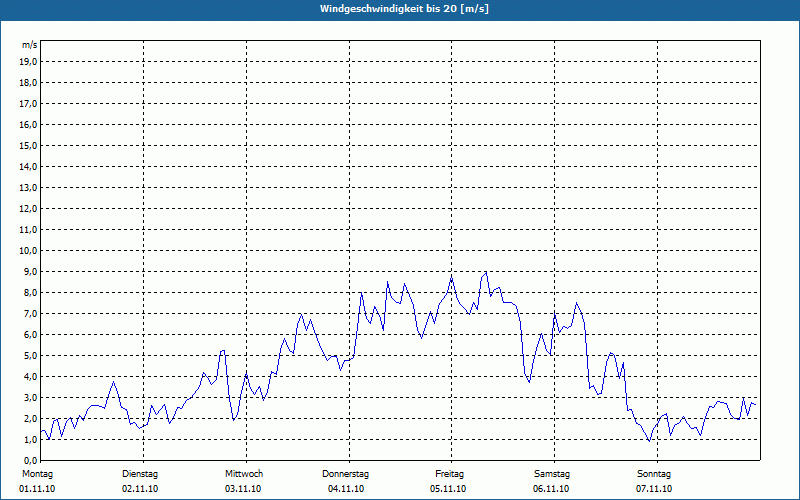Select the 9,0 y-axis label

(30, 271)
